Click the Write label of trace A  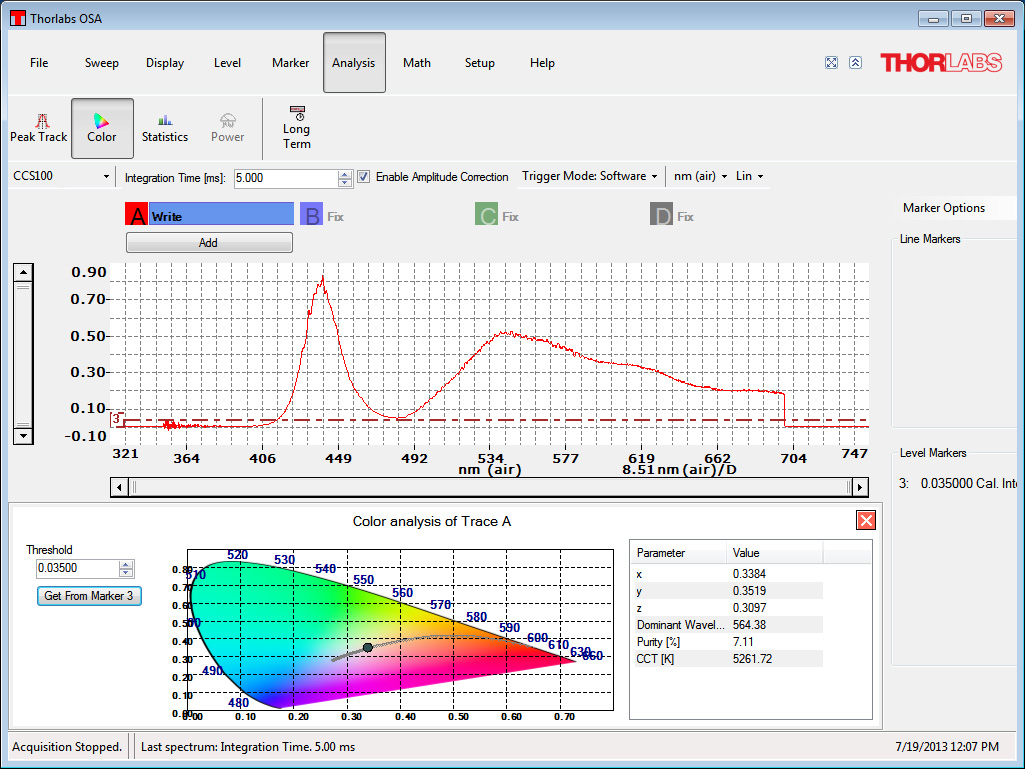pos(167,216)
